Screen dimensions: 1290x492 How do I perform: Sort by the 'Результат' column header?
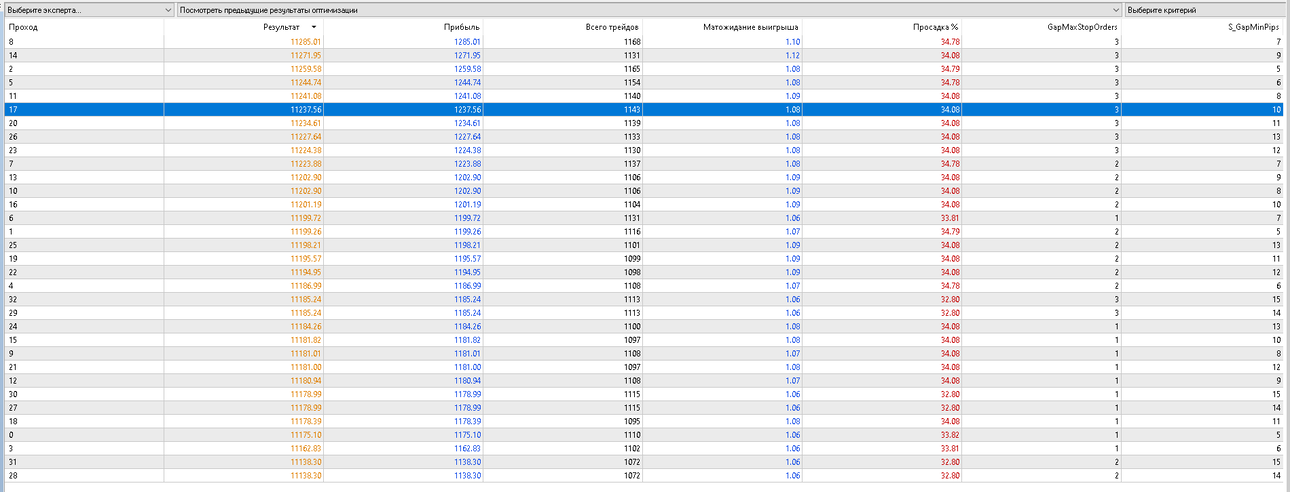click(283, 27)
